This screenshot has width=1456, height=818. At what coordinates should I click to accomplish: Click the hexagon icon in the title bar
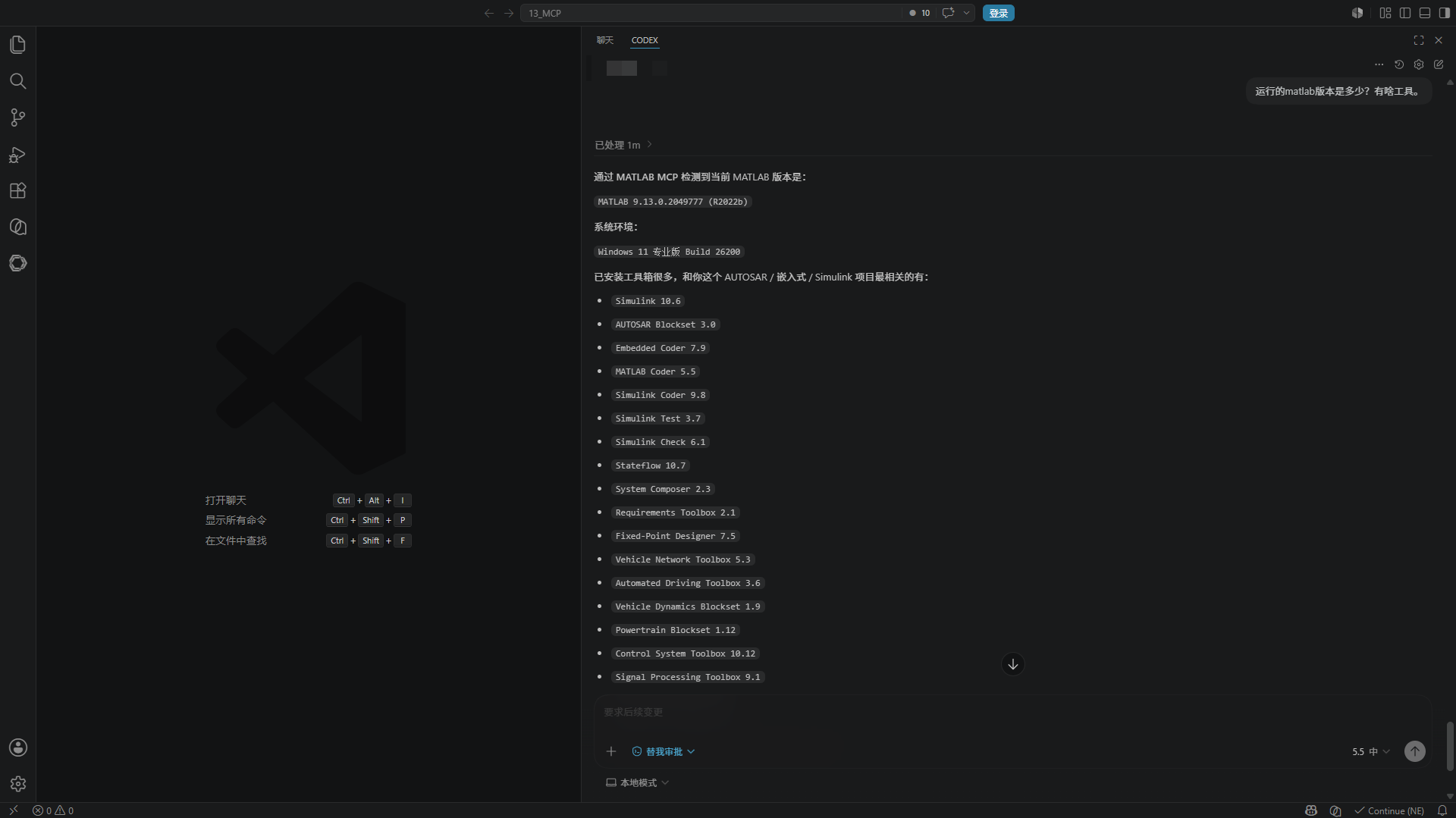[x=1357, y=13]
